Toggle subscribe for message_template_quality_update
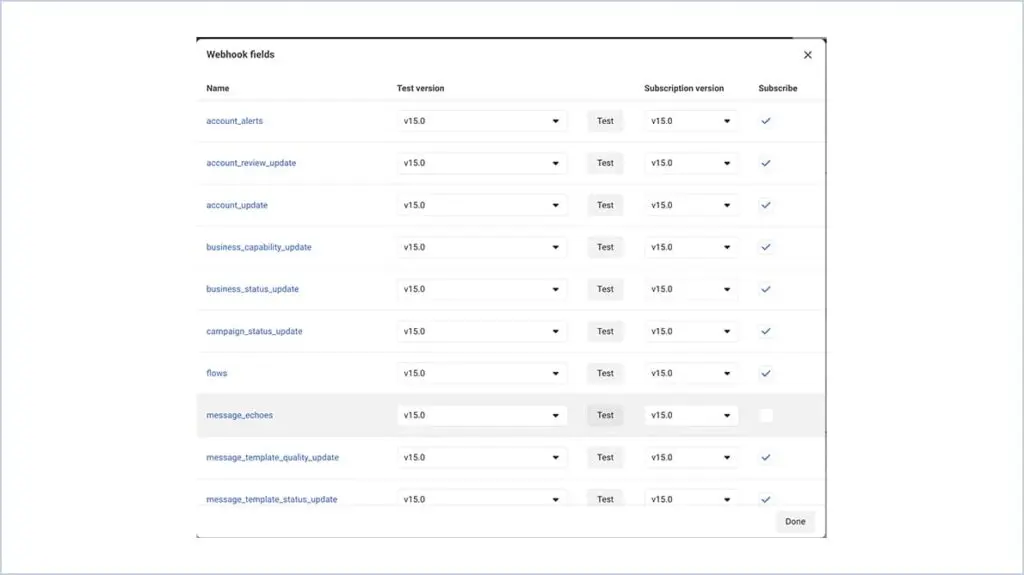Screen dimensions: 1024x575 click(x=766, y=457)
